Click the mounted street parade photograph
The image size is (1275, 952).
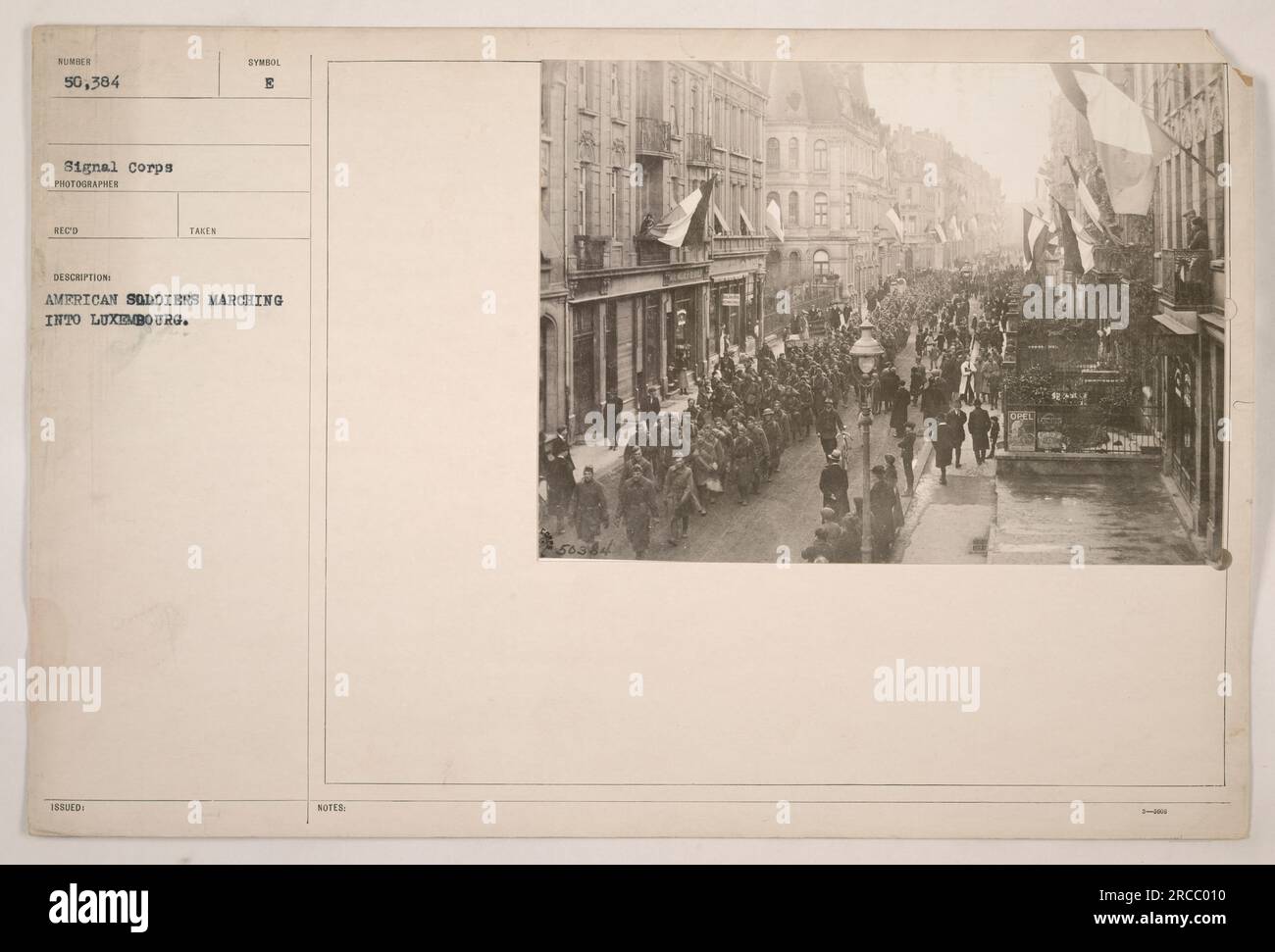883,311
